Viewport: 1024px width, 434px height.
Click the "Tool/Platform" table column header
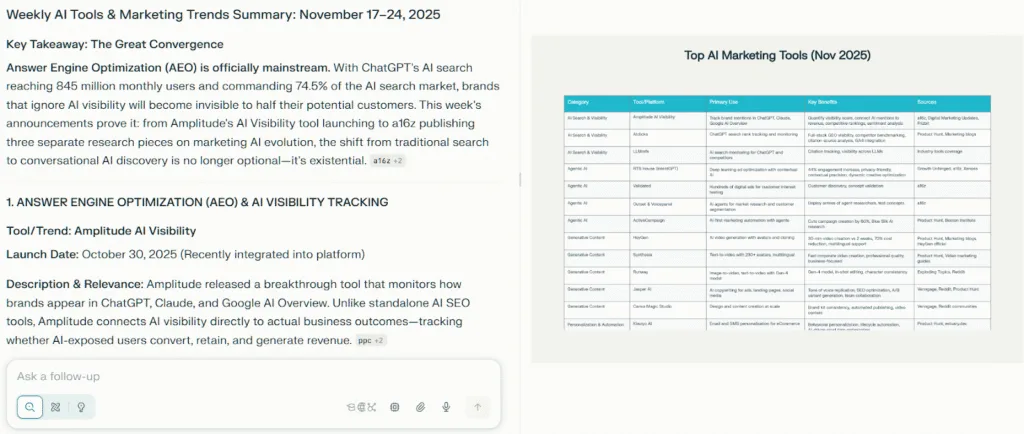pyautogui.click(x=651, y=102)
